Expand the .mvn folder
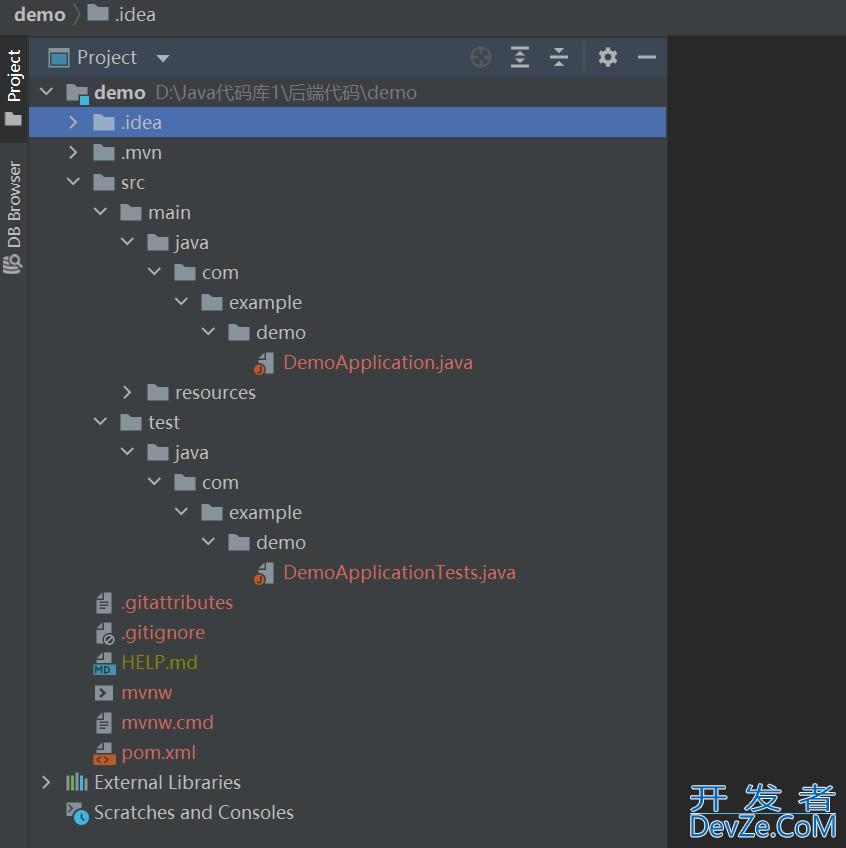Viewport: 846px width, 848px height. pyautogui.click(x=73, y=152)
